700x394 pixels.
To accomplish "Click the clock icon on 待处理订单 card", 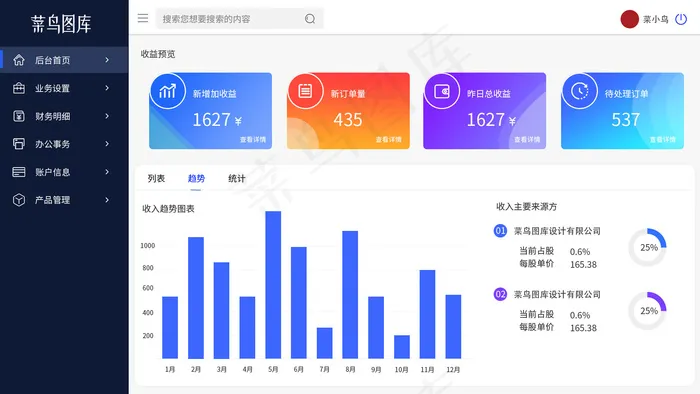I will [579, 91].
